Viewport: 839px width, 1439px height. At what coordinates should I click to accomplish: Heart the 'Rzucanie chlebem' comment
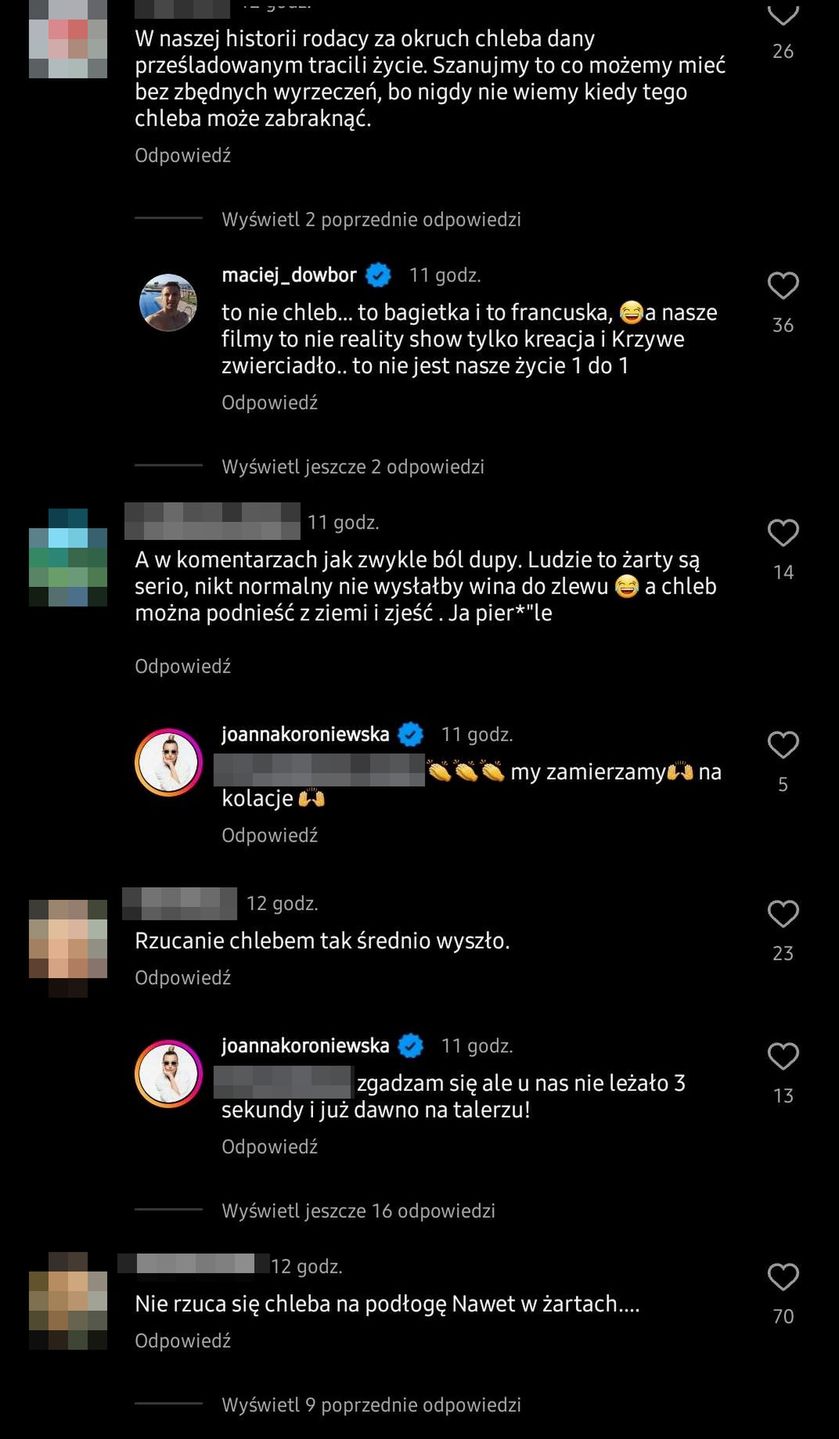(783, 914)
